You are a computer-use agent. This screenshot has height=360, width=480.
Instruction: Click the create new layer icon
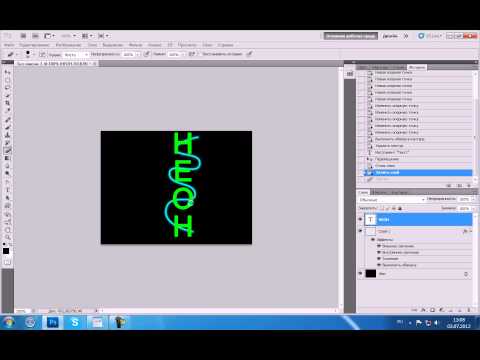(460, 310)
